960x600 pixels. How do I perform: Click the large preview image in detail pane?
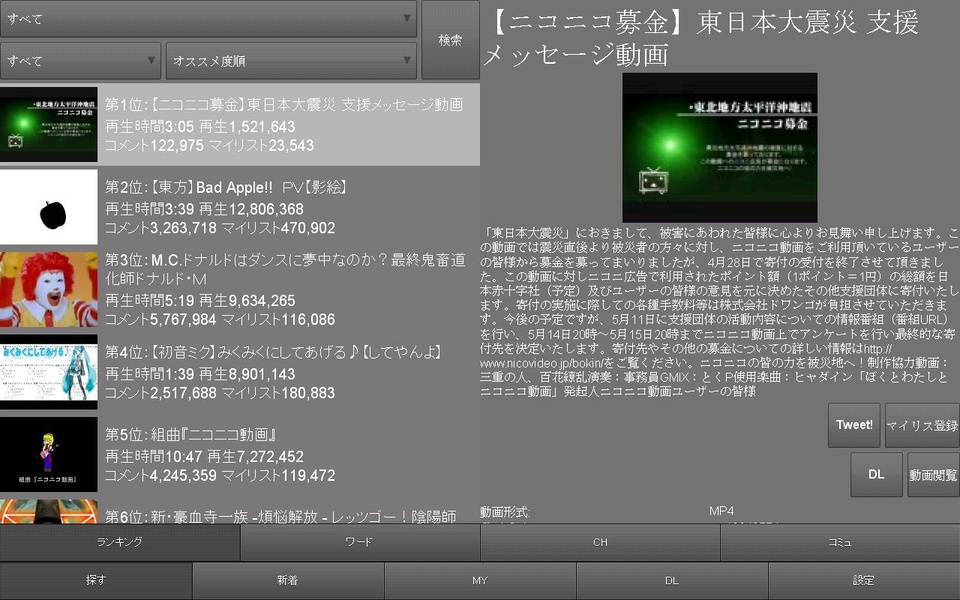tap(720, 148)
